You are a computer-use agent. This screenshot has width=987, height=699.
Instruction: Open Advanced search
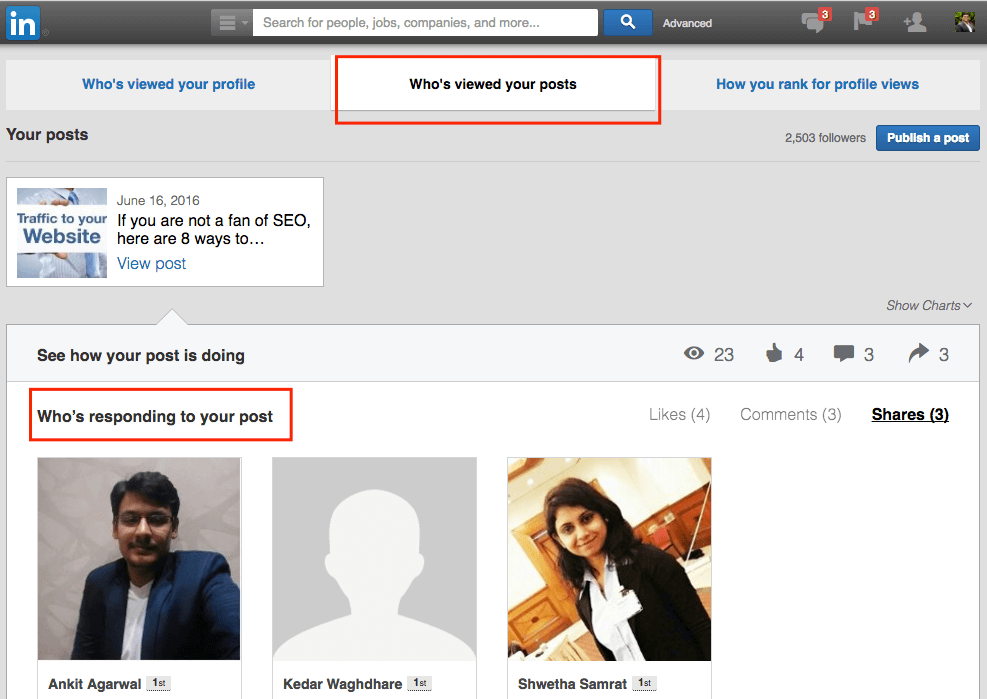pyautogui.click(x=687, y=23)
